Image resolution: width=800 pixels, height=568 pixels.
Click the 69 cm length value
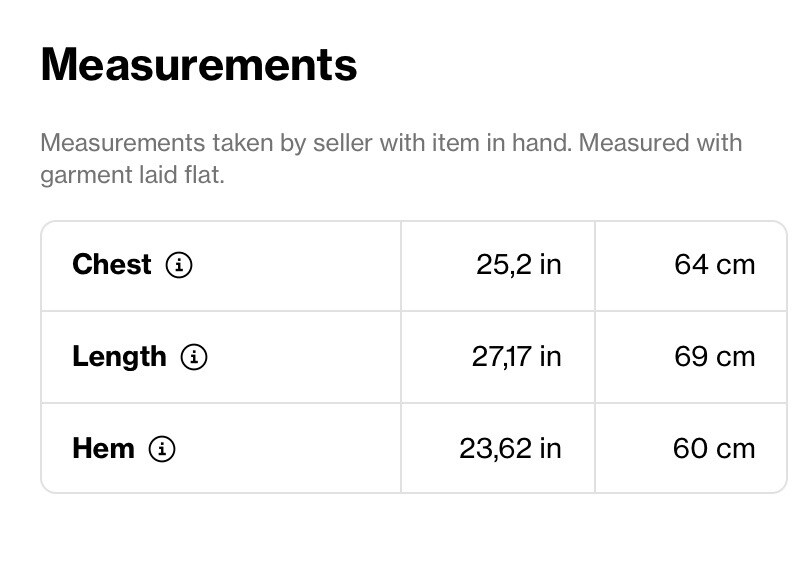click(714, 357)
